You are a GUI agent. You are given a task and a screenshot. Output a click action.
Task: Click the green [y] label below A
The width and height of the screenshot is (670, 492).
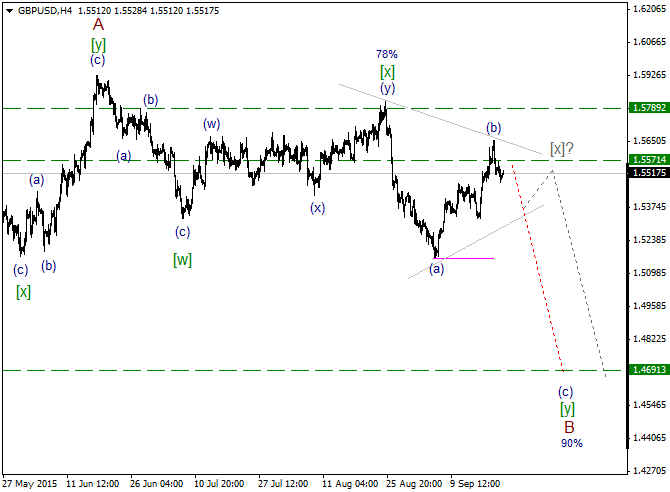[x=98, y=44]
